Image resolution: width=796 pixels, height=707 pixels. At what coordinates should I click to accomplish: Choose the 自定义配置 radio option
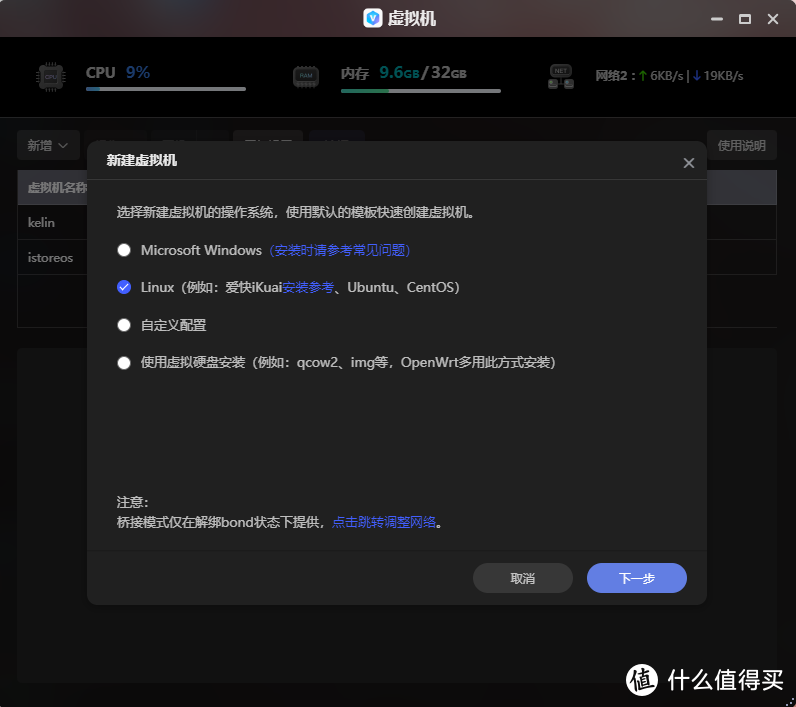click(124, 325)
